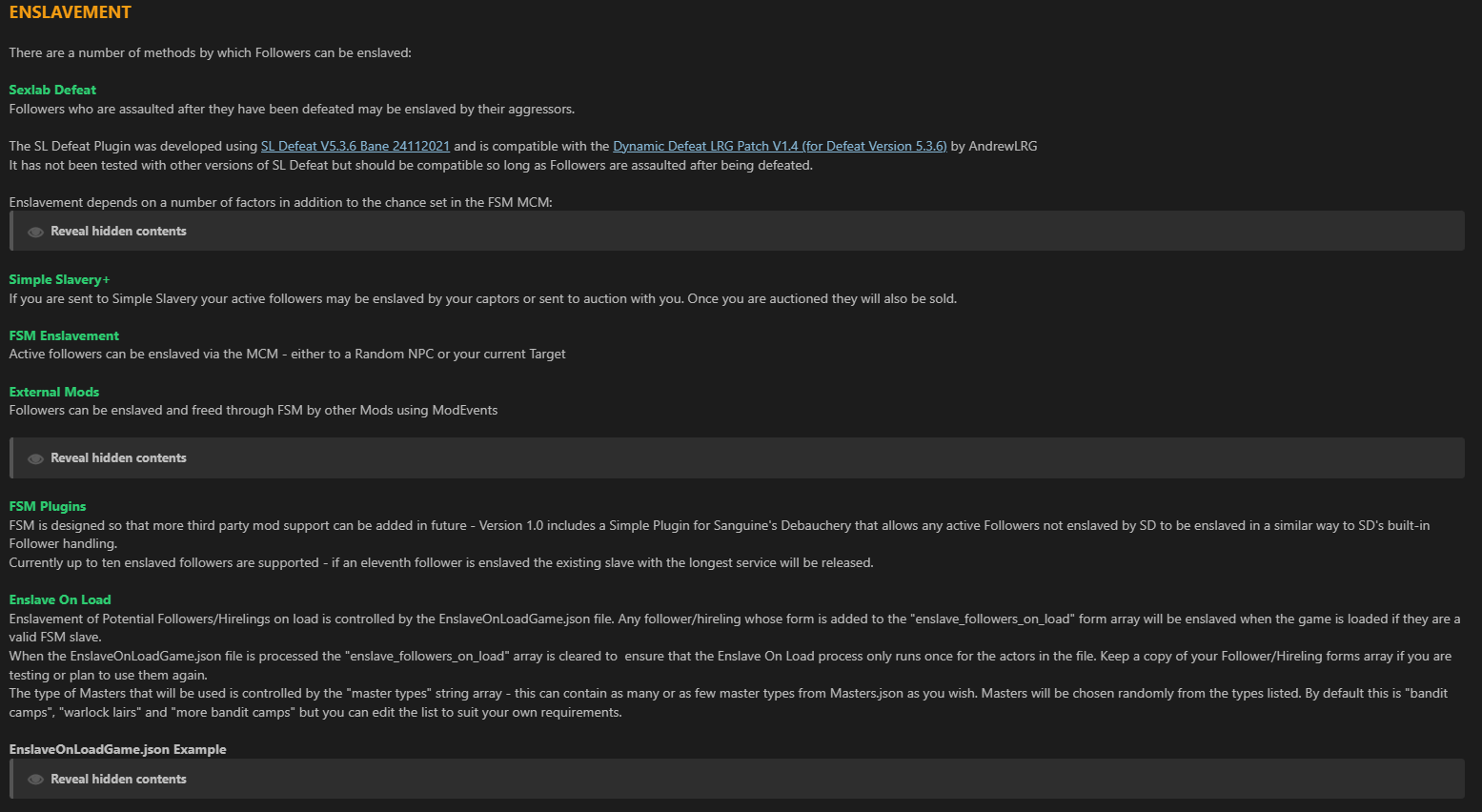Click the FSM Enslavement heading

click(x=64, y=335)
